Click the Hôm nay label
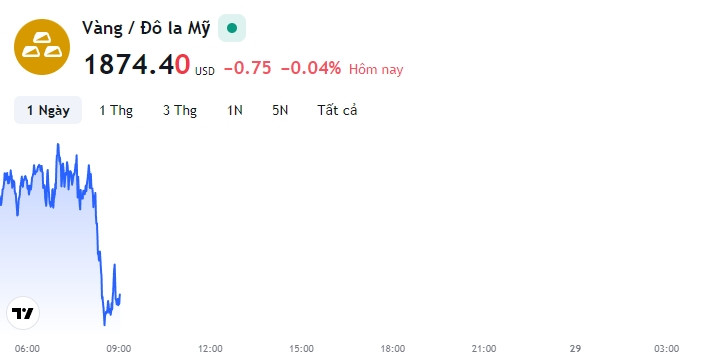 click(x=376, y=70)
